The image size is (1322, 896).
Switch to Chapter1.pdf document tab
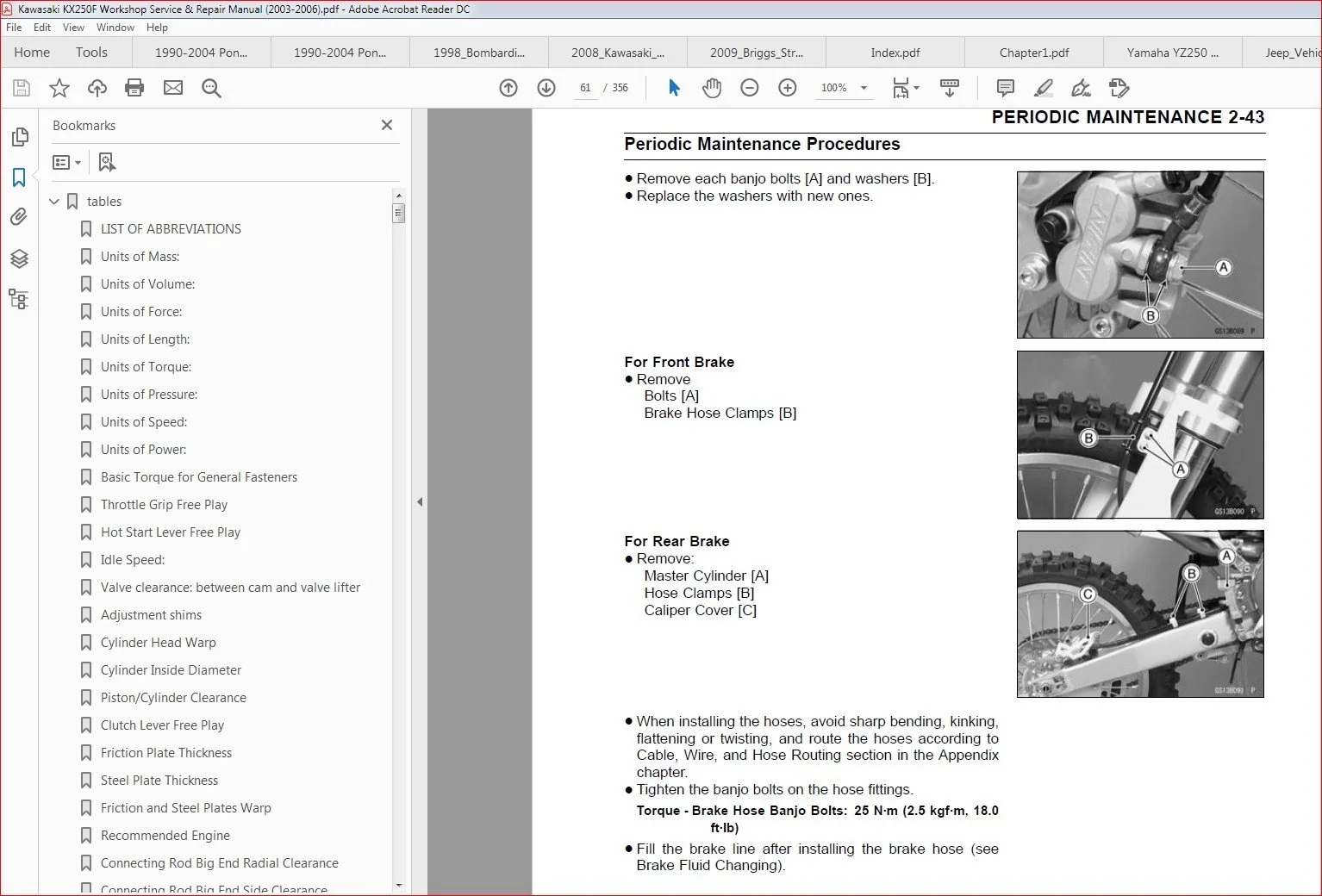point(1034,53)
